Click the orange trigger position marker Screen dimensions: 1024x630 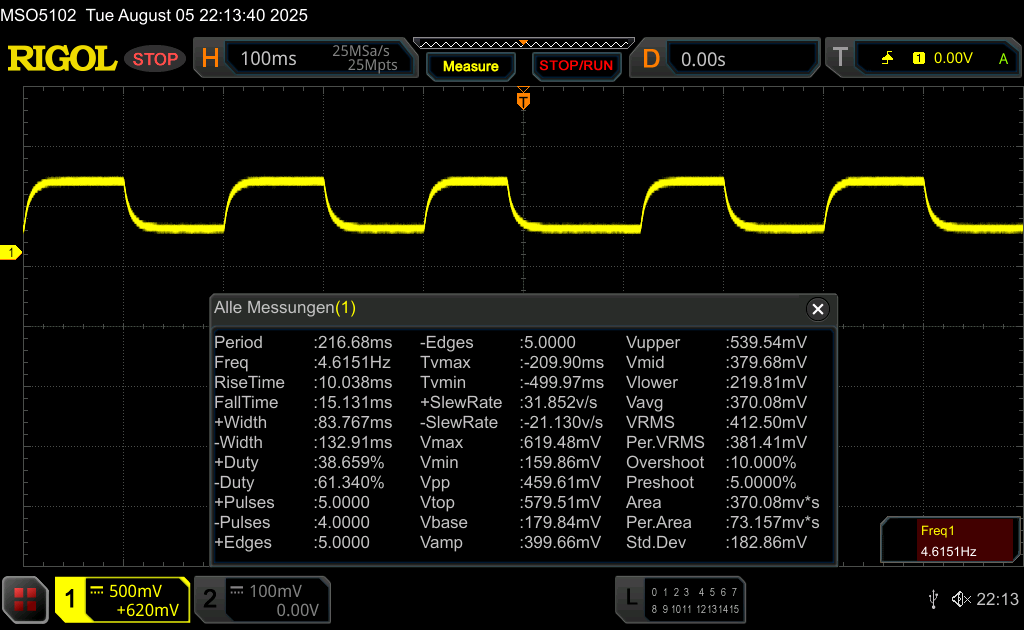point(522,100)
